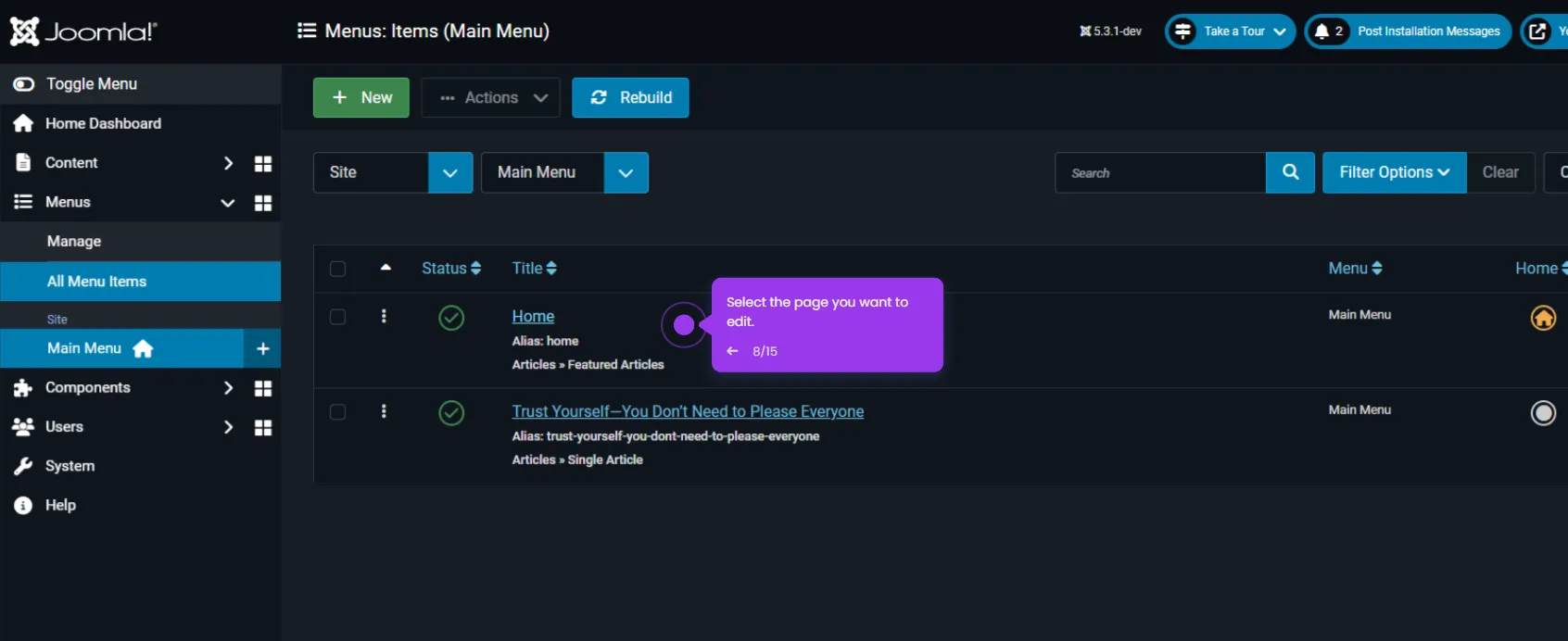Click the Rebuild button
The height and width of the screenshot is (641, 1568).
[630, 97]
